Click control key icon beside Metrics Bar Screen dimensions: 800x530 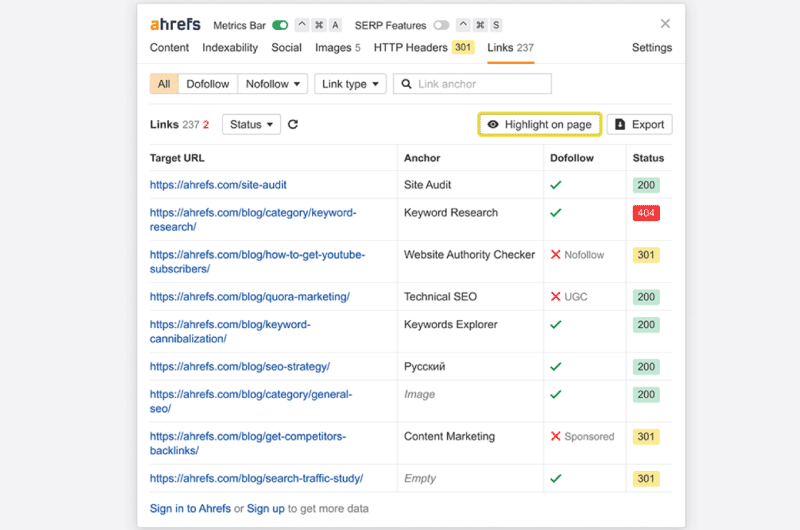click(302, 25)
